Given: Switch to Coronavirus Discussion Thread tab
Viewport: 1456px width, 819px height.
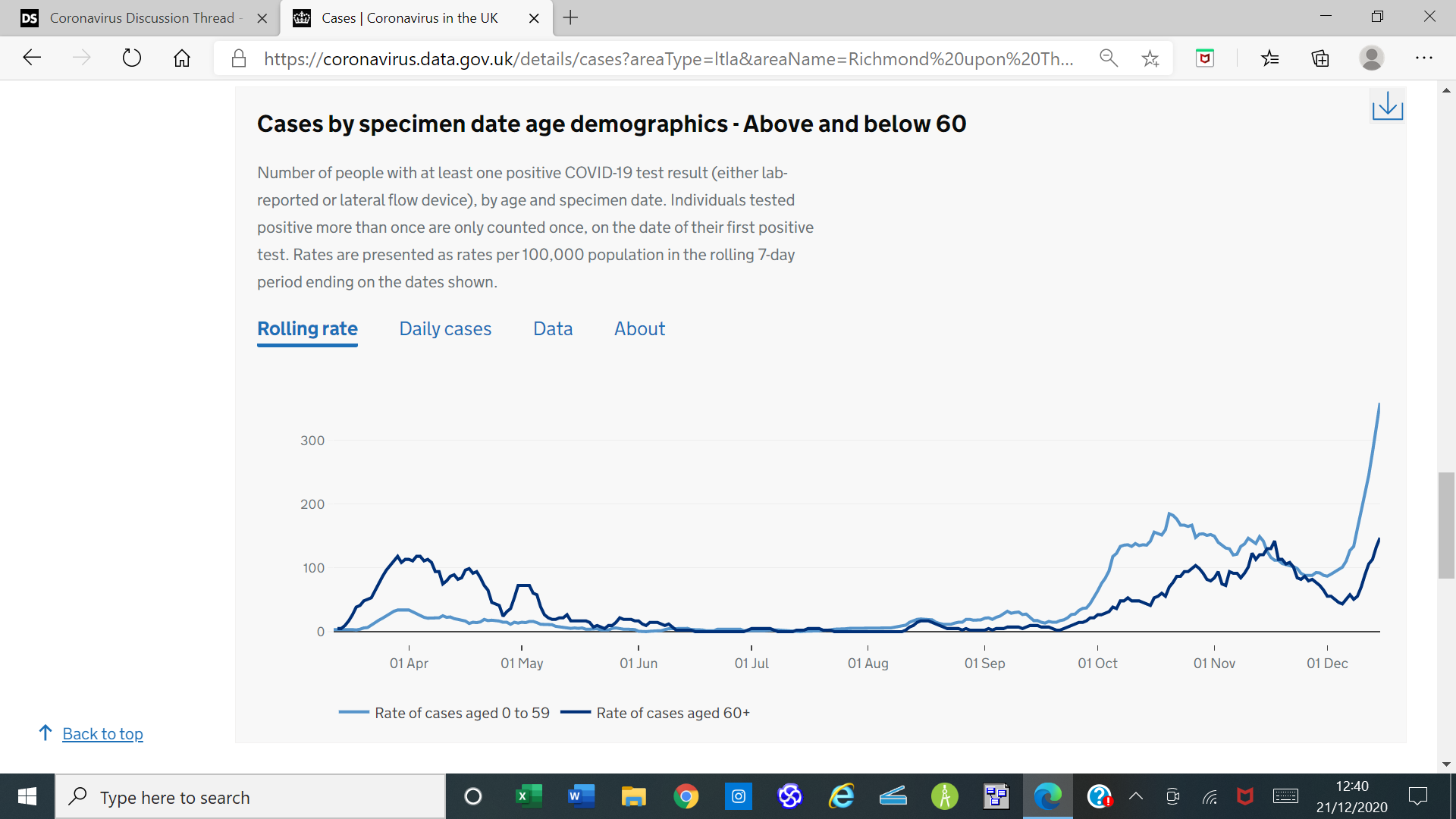Looking at the screenshot, I should pyautogui.click(x=142, y=18).
